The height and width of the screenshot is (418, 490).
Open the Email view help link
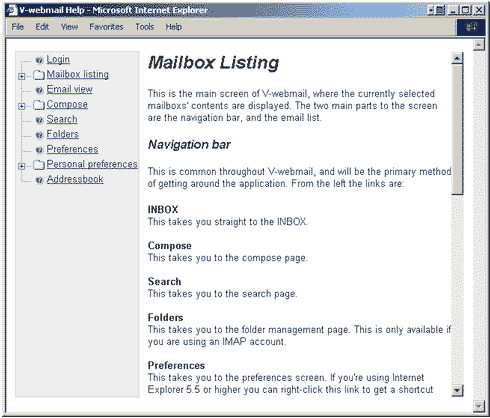click(x=70, y=89)
